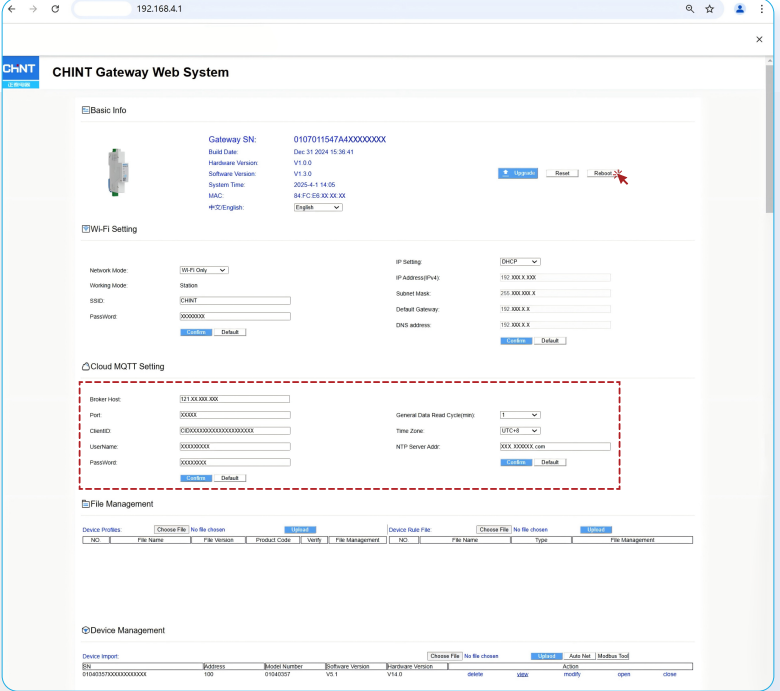Screen dimensions: 780x691
Task: Click the MQTT PassWord input field
Action: (x=235, y=463)
